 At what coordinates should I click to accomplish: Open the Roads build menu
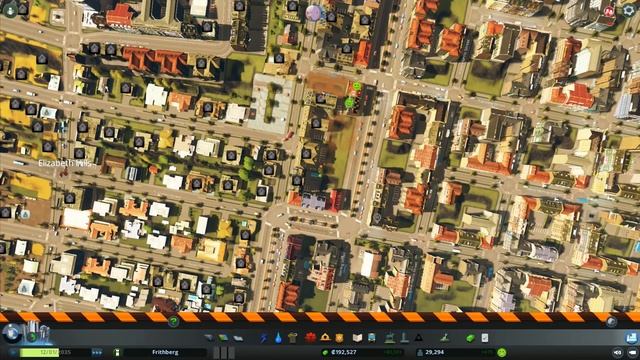coord(209,338)
